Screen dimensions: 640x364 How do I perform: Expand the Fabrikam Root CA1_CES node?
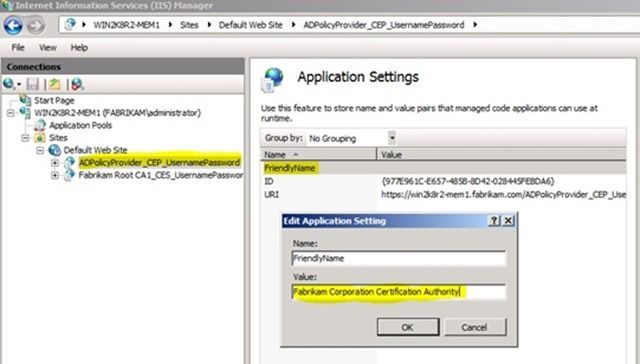55,175
